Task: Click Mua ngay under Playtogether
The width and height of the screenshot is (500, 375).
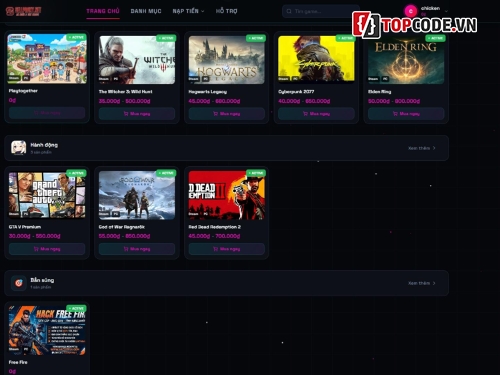Action: click(x=47, y=113)
